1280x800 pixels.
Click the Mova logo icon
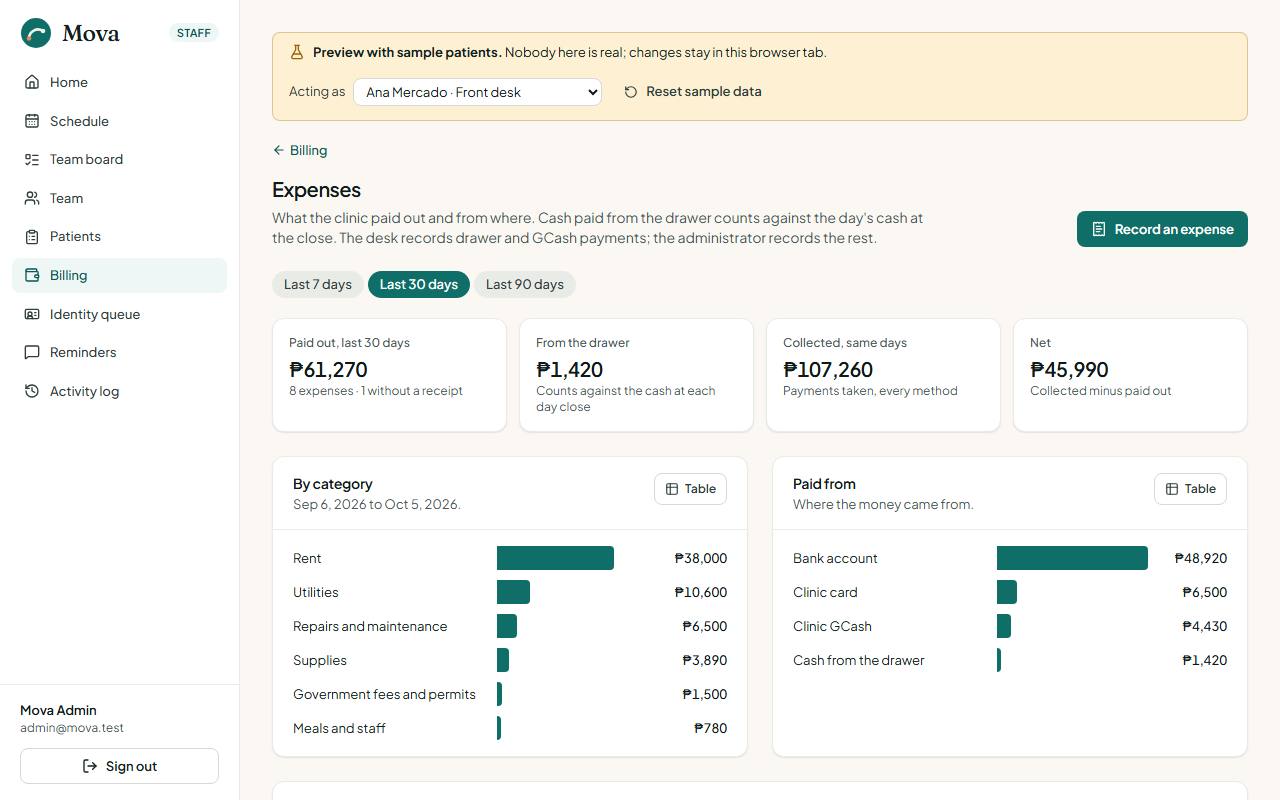click(x=36, y=33)
